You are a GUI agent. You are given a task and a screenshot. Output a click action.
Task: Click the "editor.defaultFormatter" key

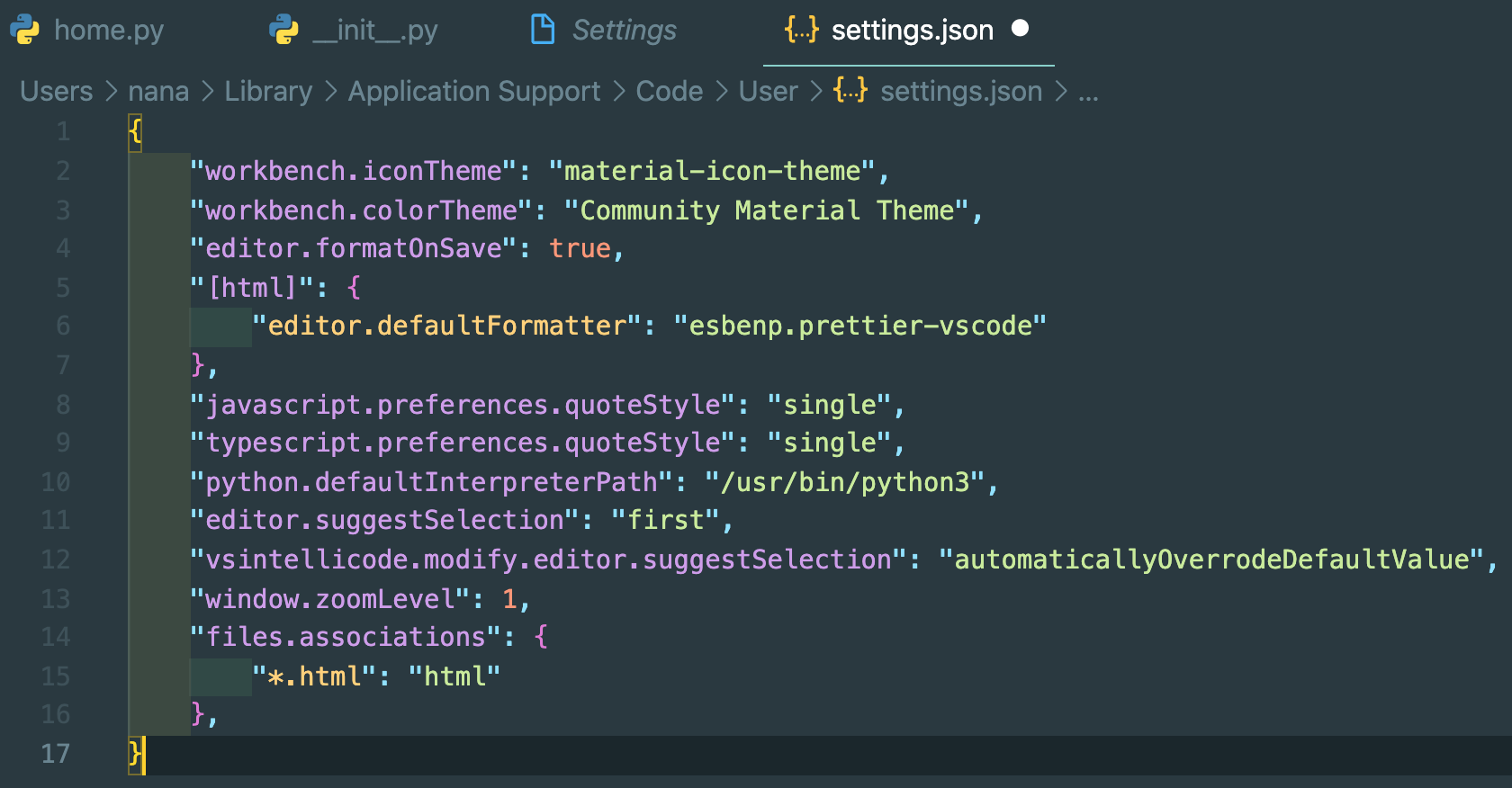coord(447,326)
